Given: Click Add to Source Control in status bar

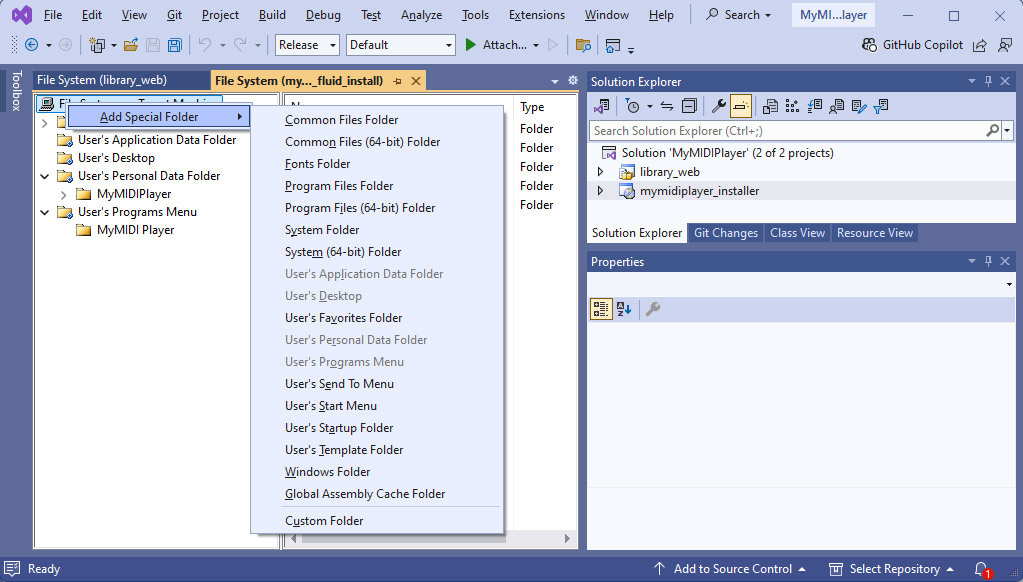Looking at the screenshot, I should (x=729, y=569).
